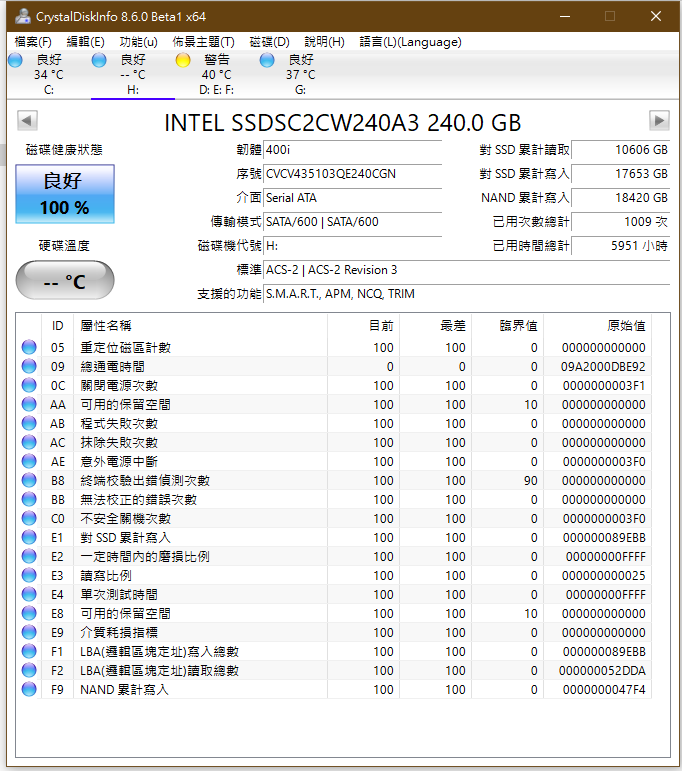Viewport: 682px width, 771px height.
Task: Select the yellow warning D: E: F: orb
Action: click(x=183, y=60)
